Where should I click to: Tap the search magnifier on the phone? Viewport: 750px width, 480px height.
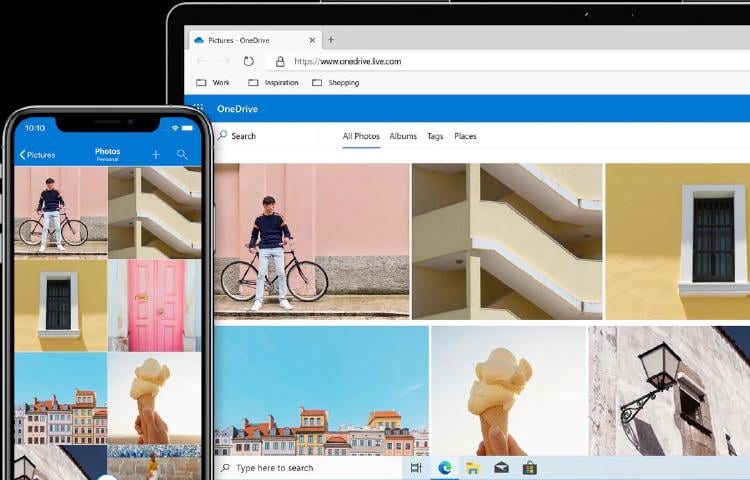click(x=182, y=155)
